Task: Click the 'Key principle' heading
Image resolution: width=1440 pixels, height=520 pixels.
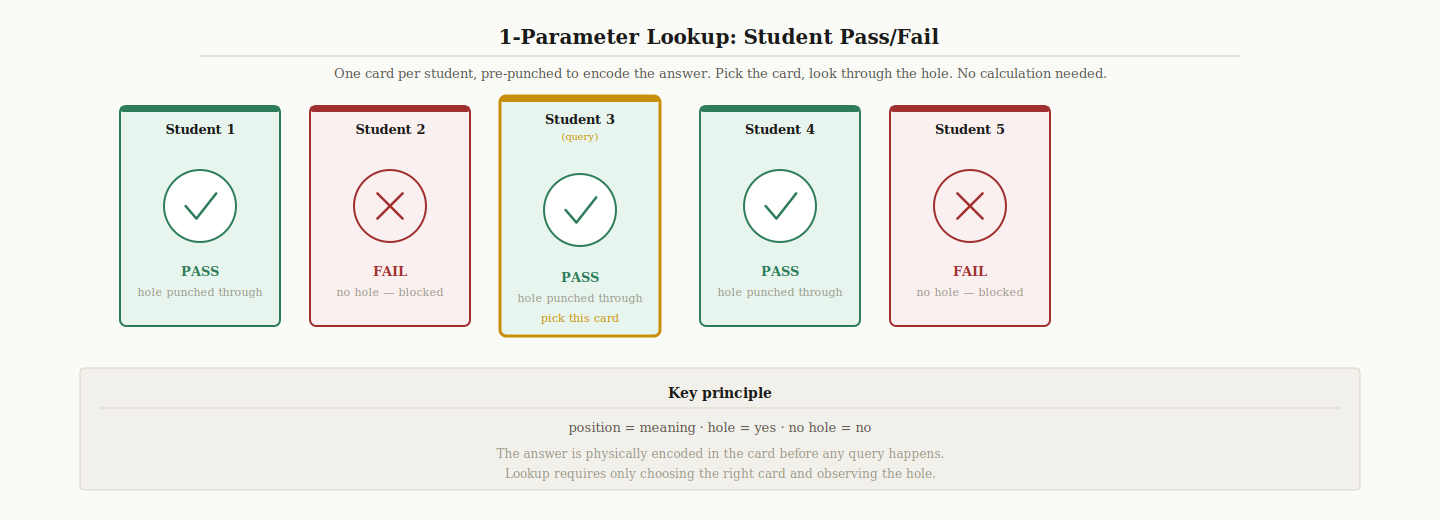Action: pyautogui.click(x=720, y=393)
